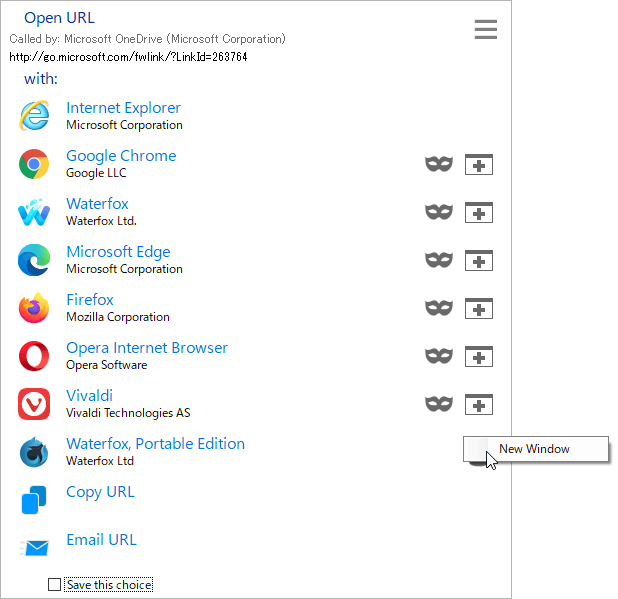Open Waterfox Ltd. in private mask mode
Image resolution: width=618 pixels, height=599 pixels.
[439, 212]
